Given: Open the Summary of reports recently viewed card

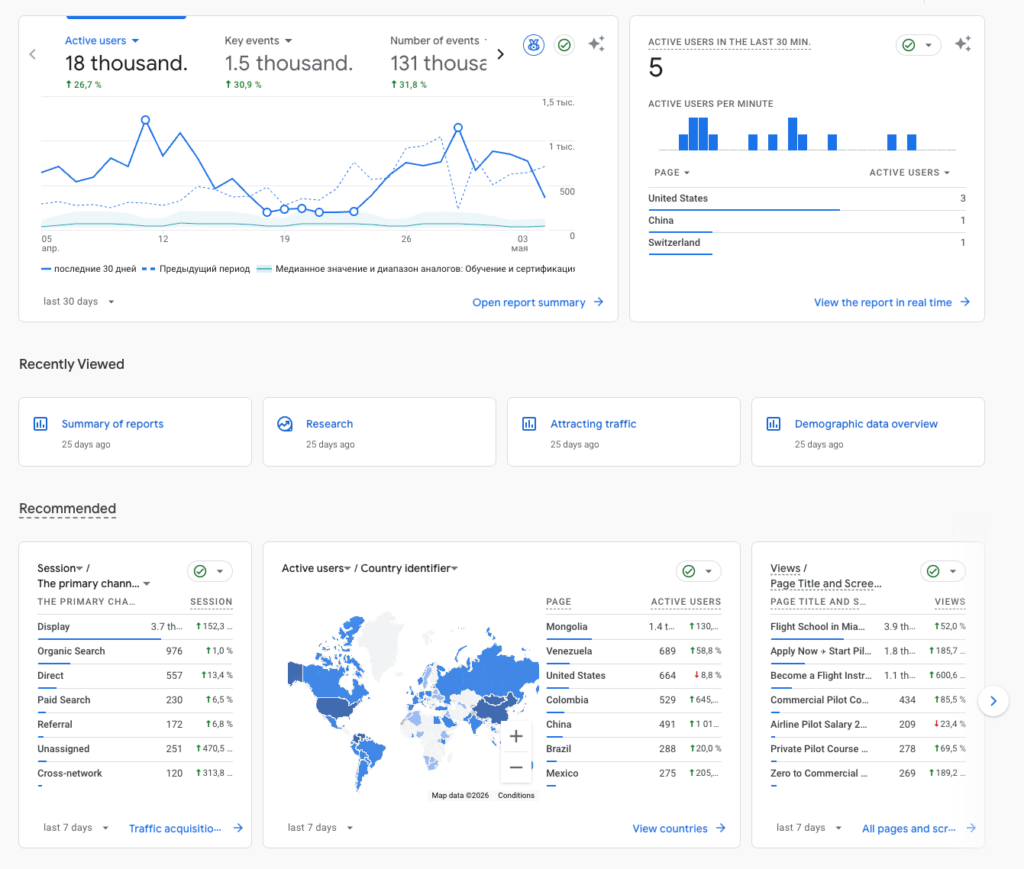Looking at the screenshot, I should pyautogui.click(x=135, y=432).
